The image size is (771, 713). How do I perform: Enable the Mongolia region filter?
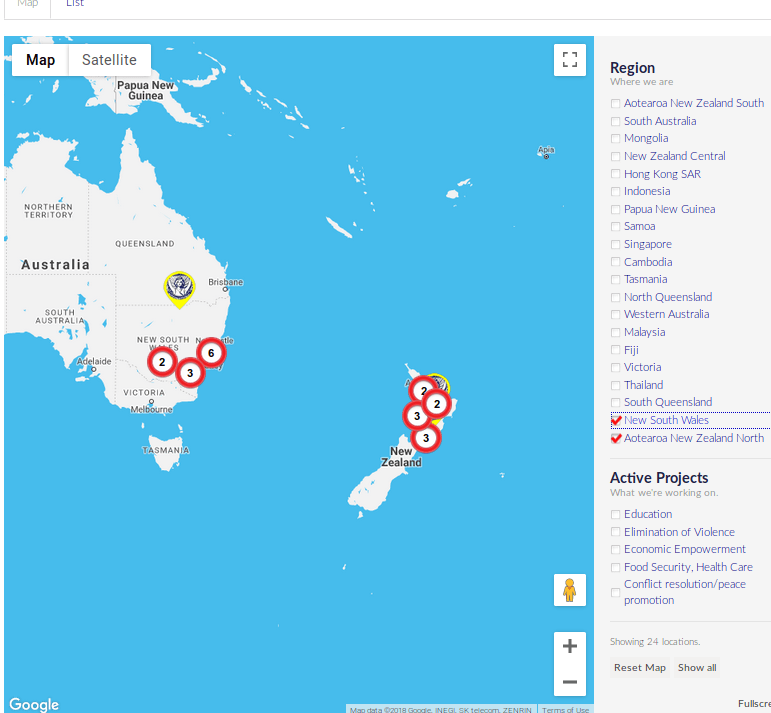[x=615, y=138]
